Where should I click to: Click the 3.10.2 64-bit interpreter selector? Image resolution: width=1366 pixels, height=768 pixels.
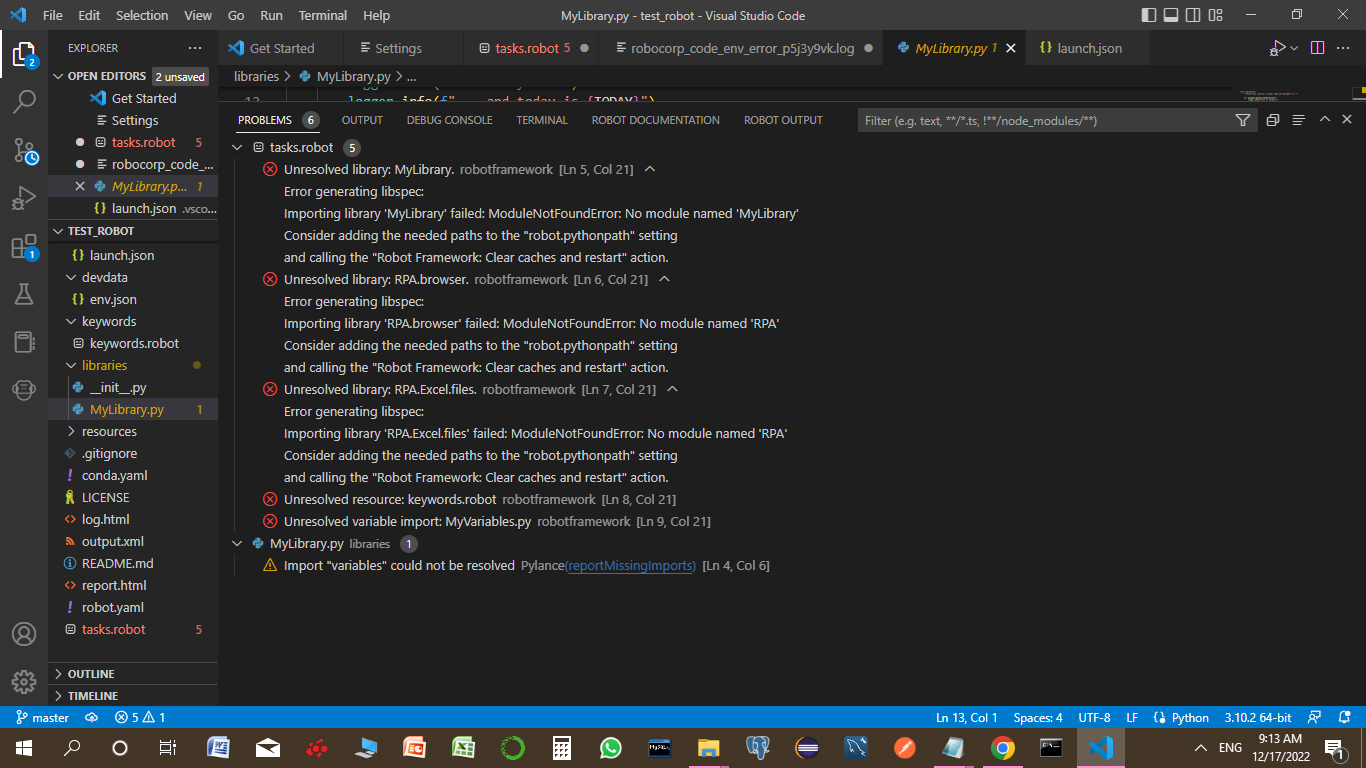[x=1257, y=718]
